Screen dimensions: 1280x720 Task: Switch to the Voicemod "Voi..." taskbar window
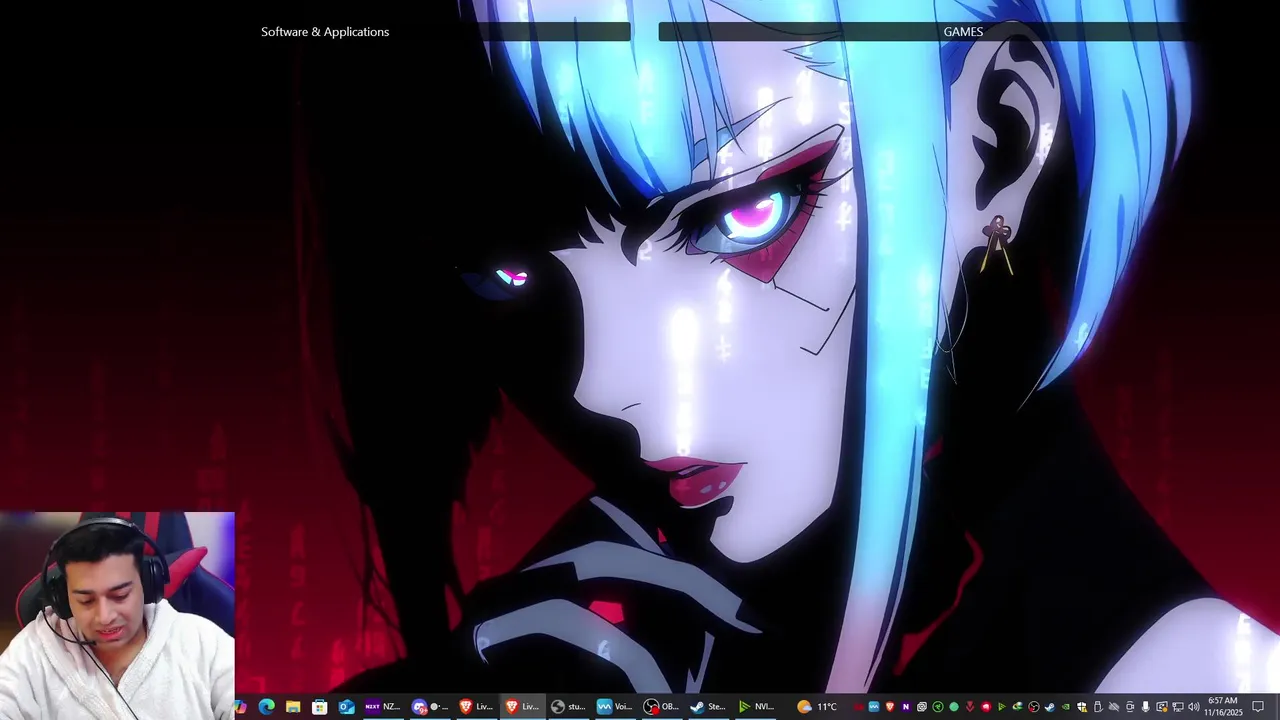pyautogui.click(x=614, y=707)
